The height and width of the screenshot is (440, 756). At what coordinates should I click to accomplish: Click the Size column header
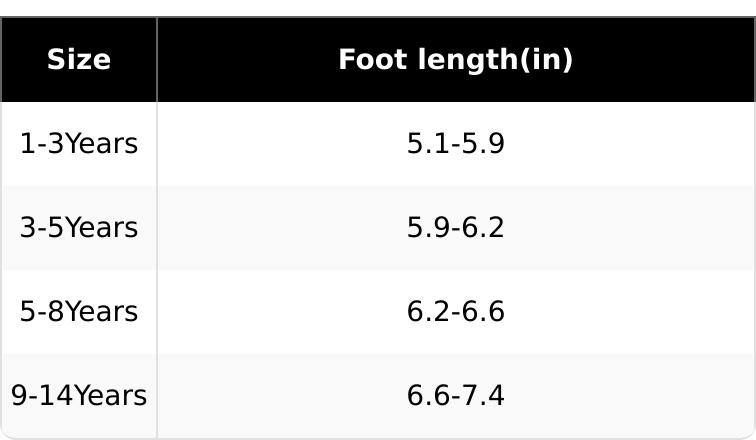pyautogui.click(x=79, y=60)
